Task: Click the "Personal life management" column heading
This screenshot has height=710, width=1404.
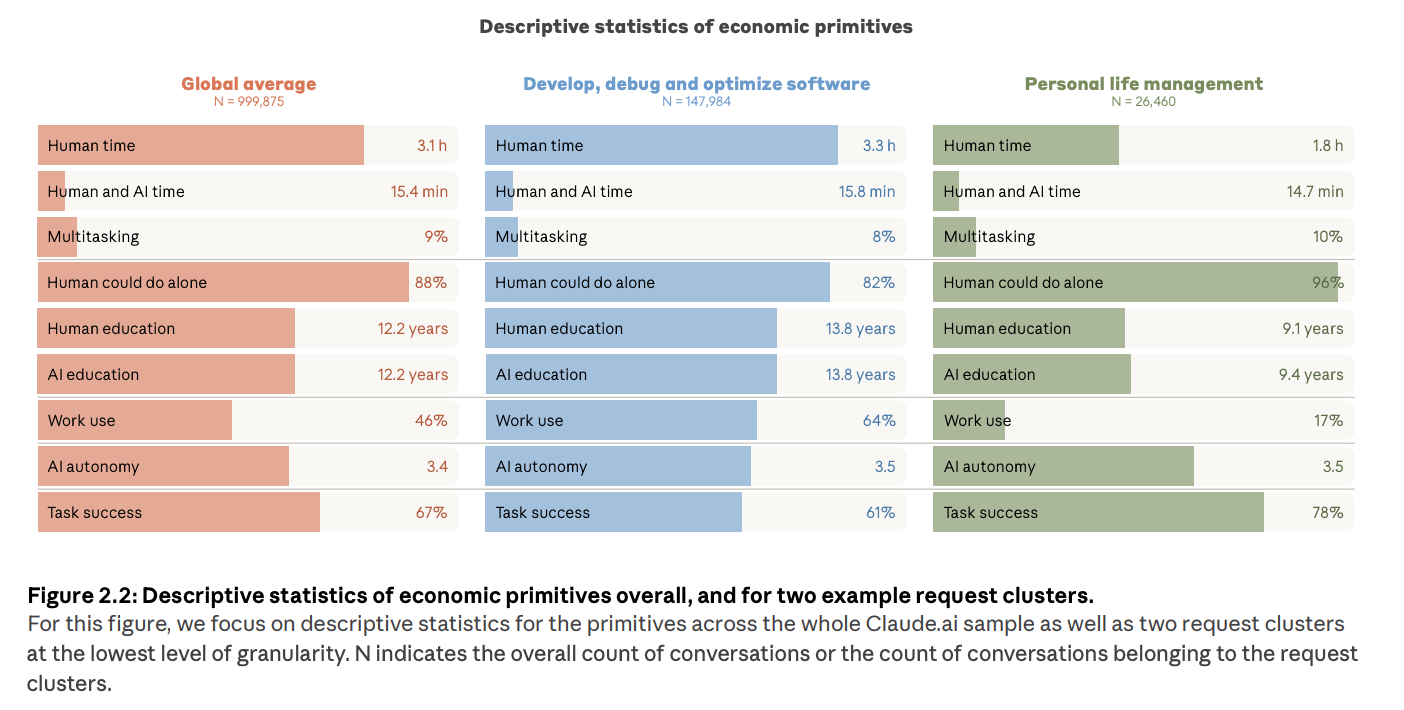Action: point(1143,84)
